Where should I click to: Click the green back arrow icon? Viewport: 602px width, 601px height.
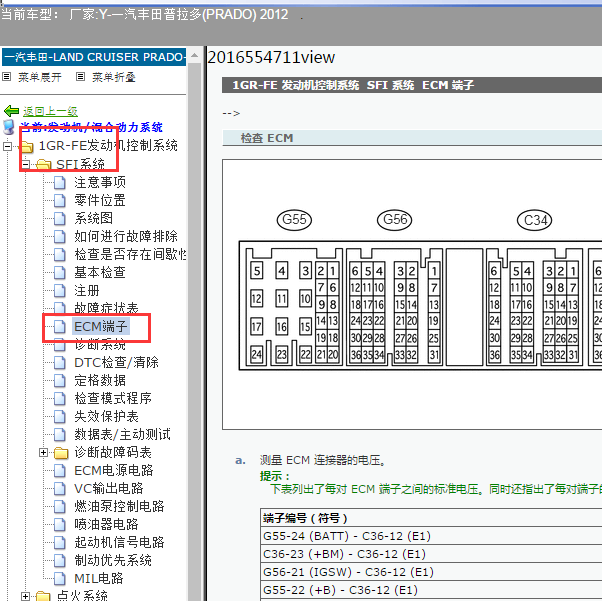(12, 111)
